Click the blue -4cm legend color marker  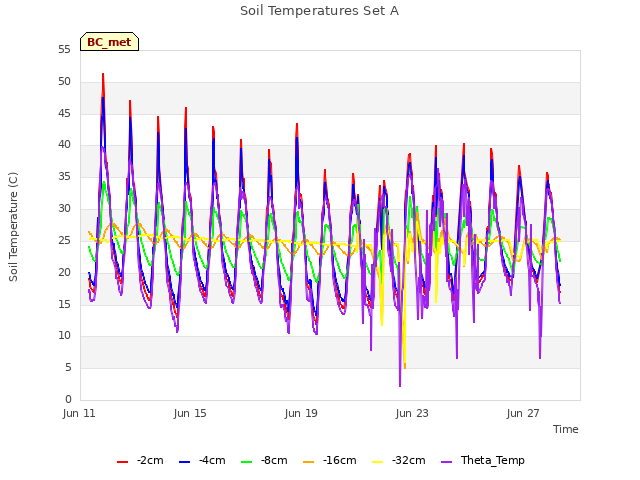pyautogui.click(x=184, y=462)
